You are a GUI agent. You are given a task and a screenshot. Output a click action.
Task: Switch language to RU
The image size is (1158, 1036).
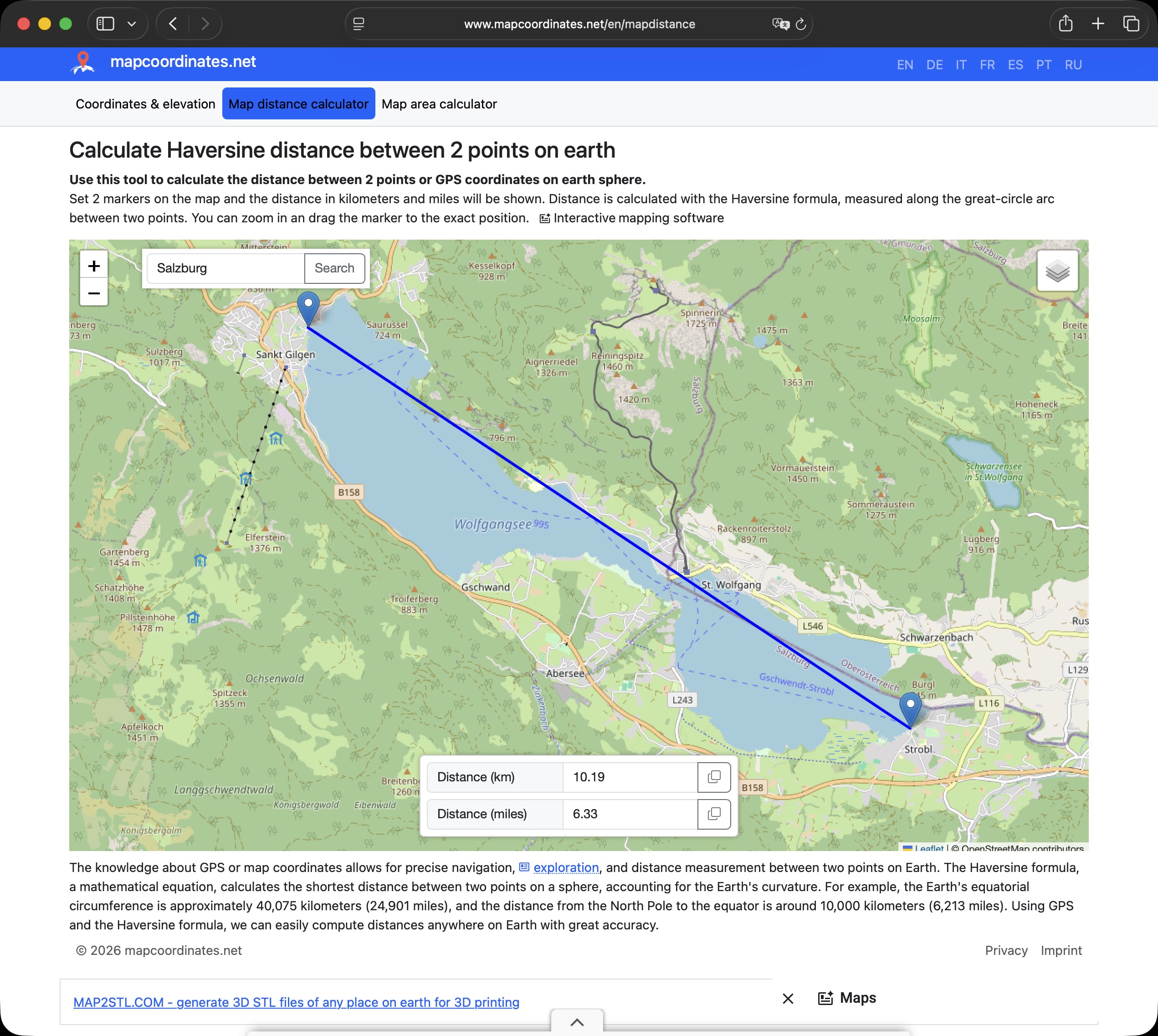[x=1073, y=65]
